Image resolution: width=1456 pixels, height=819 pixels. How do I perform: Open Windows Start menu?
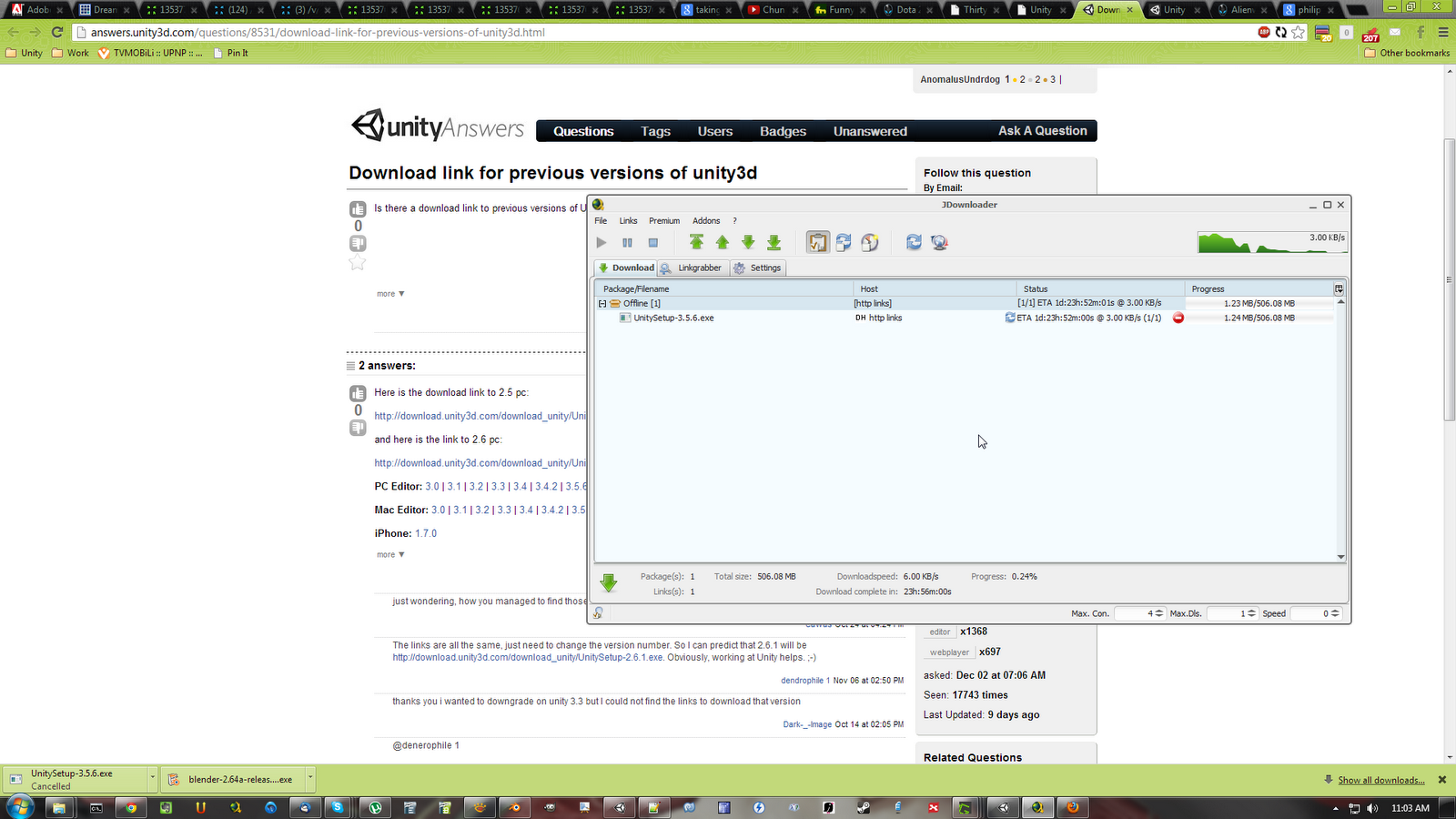(x=19, y=807)
